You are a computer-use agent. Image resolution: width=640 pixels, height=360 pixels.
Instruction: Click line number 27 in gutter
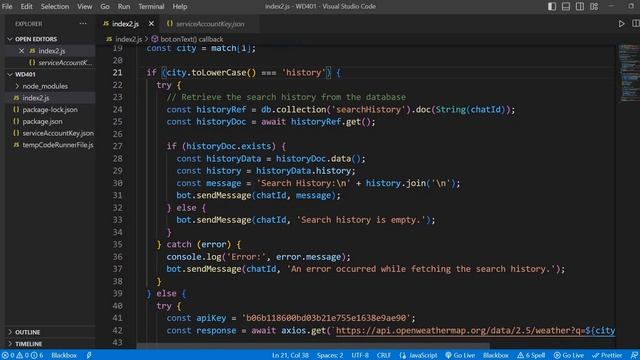coord(118,146)
